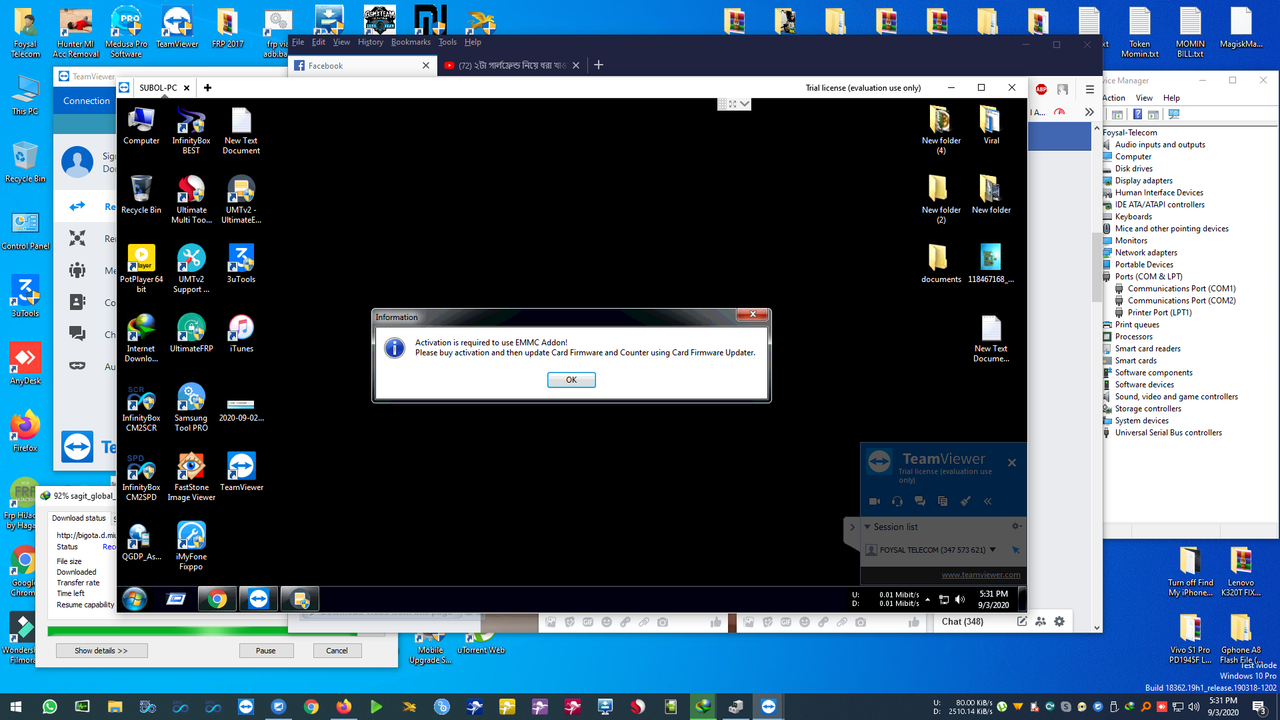
Task: Collapse the Session list section
Action: [x=867, y=527]
